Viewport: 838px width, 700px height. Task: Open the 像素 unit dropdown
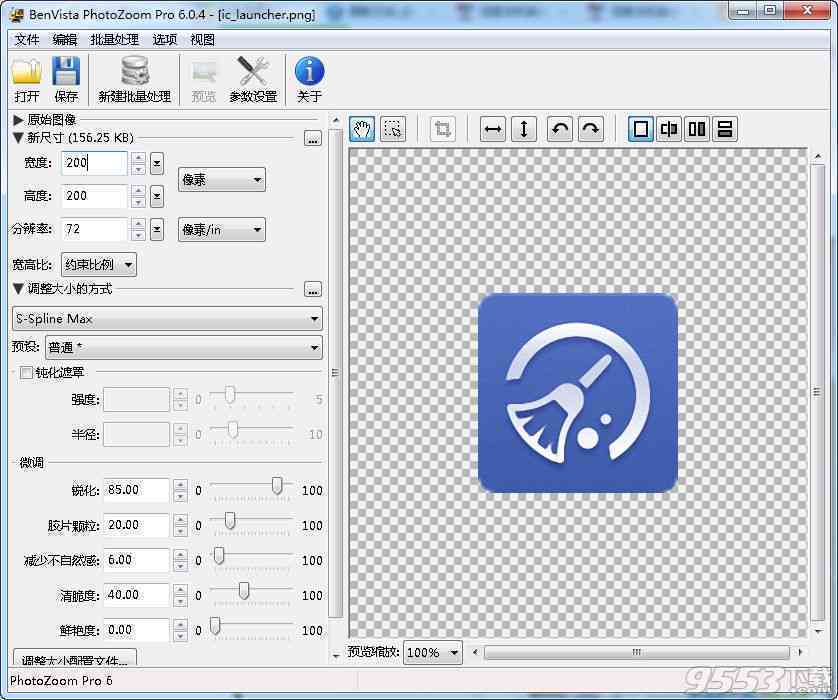click(222, 180)
